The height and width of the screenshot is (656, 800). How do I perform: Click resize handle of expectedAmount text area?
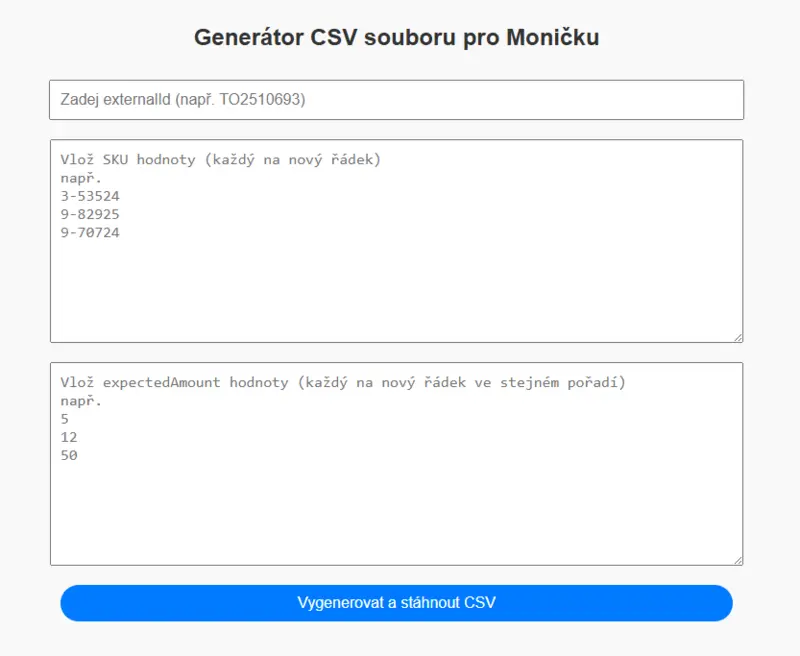[738, 560]
